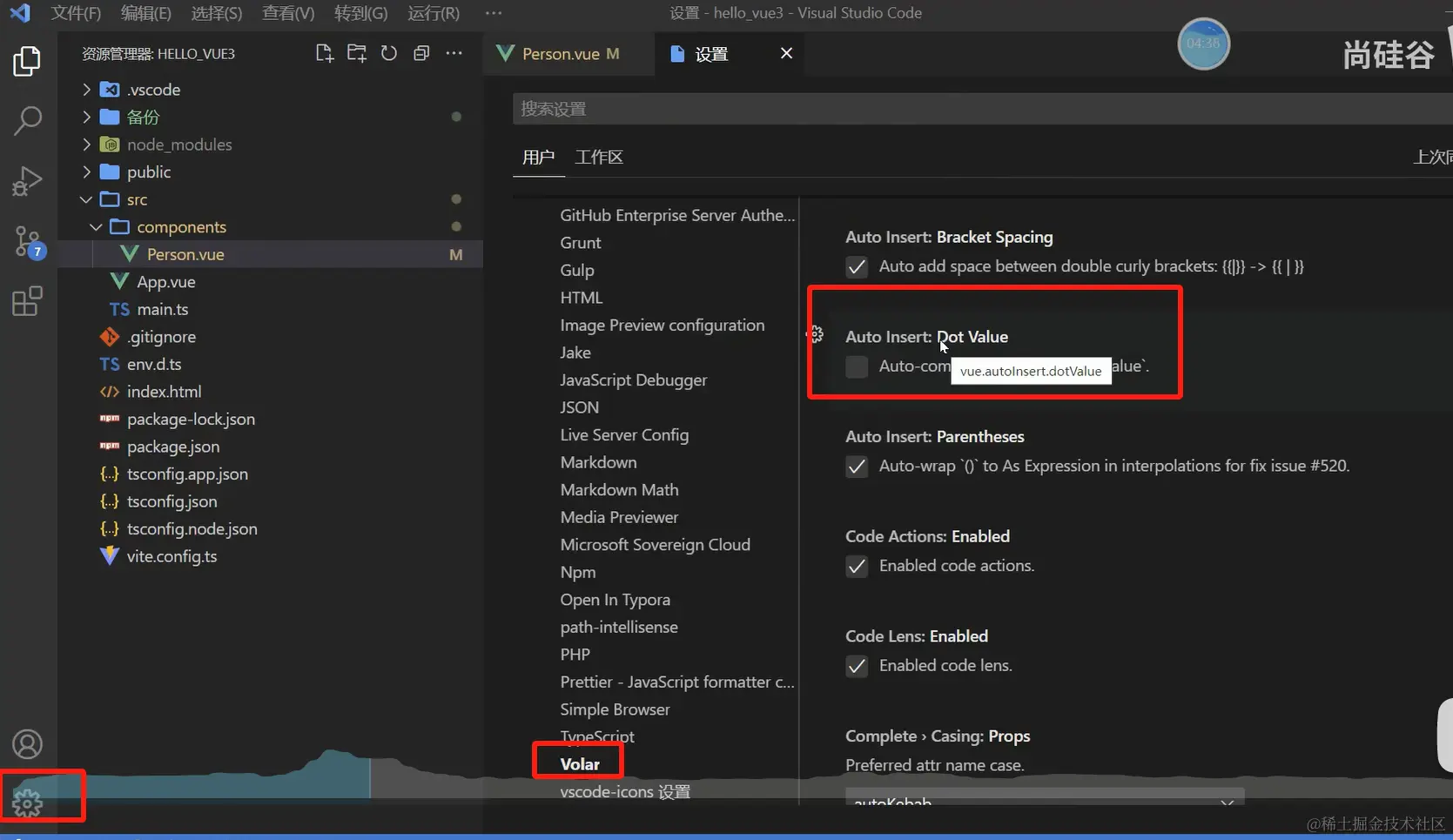Open the Extensions view

[x=27, y=301]
